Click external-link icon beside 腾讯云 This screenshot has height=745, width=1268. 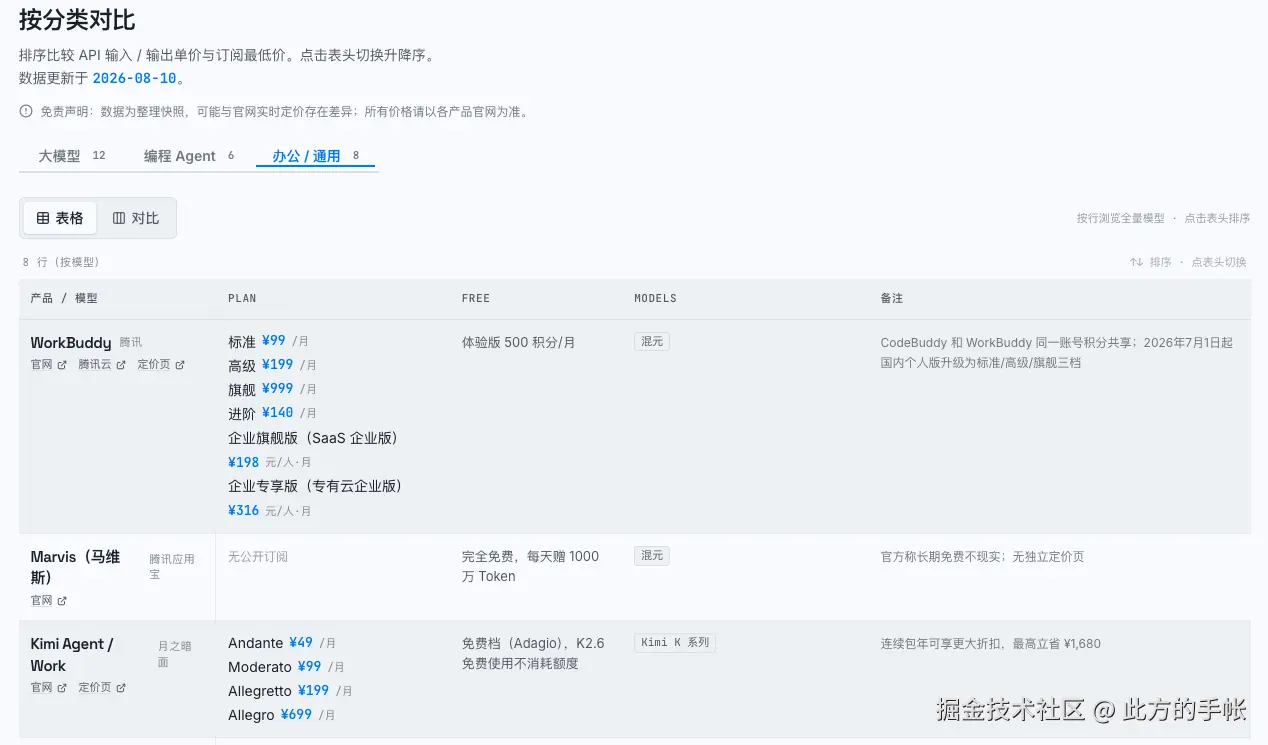[121, 365]
